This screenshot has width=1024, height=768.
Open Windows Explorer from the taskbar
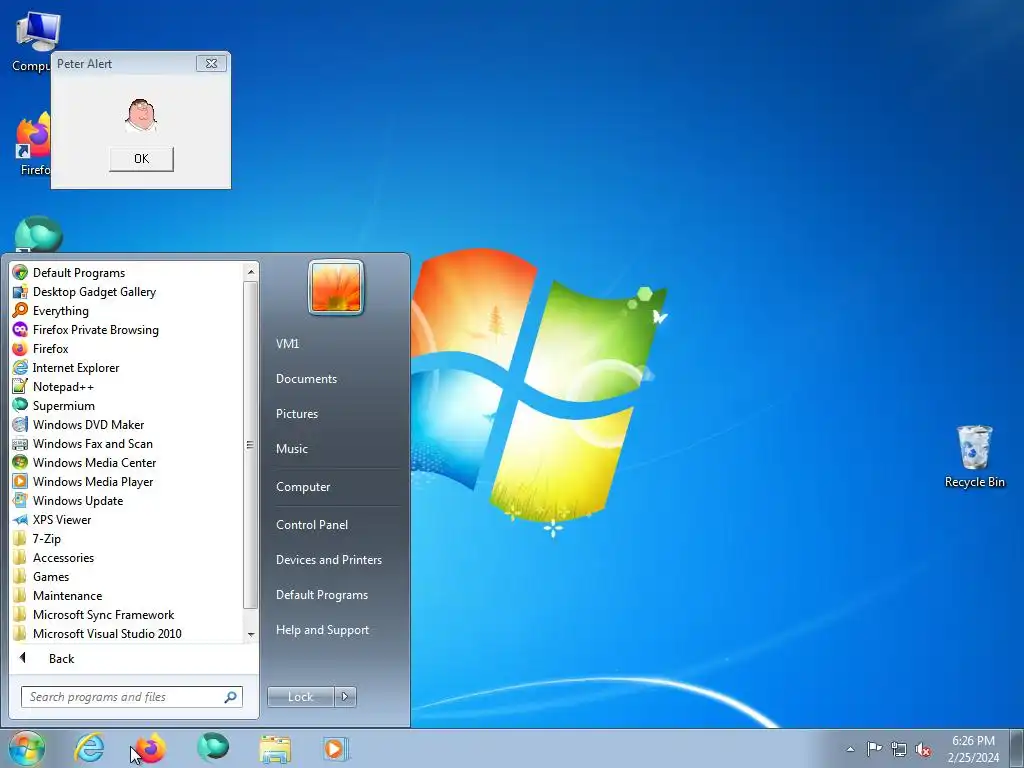(275, 748)
